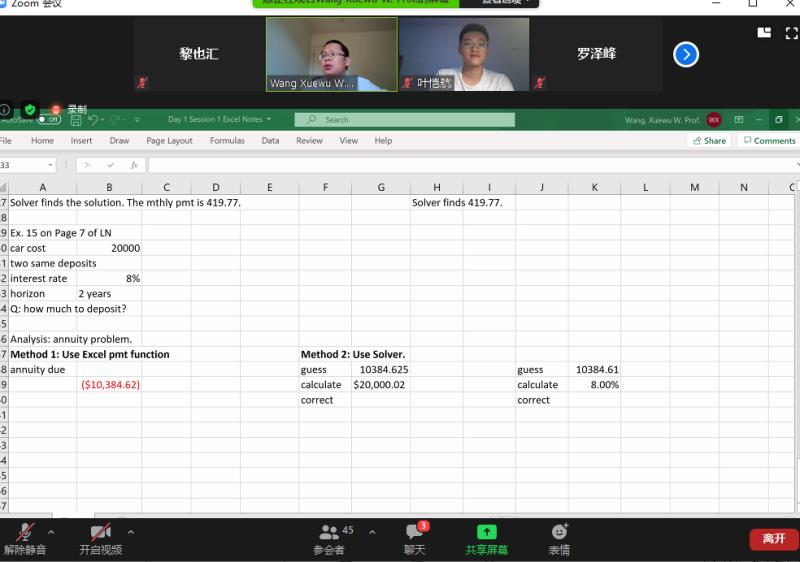Select Wang Xuewu's video thumbnail
This screenshot has height=562, width=800.
(x=330, y=54)
